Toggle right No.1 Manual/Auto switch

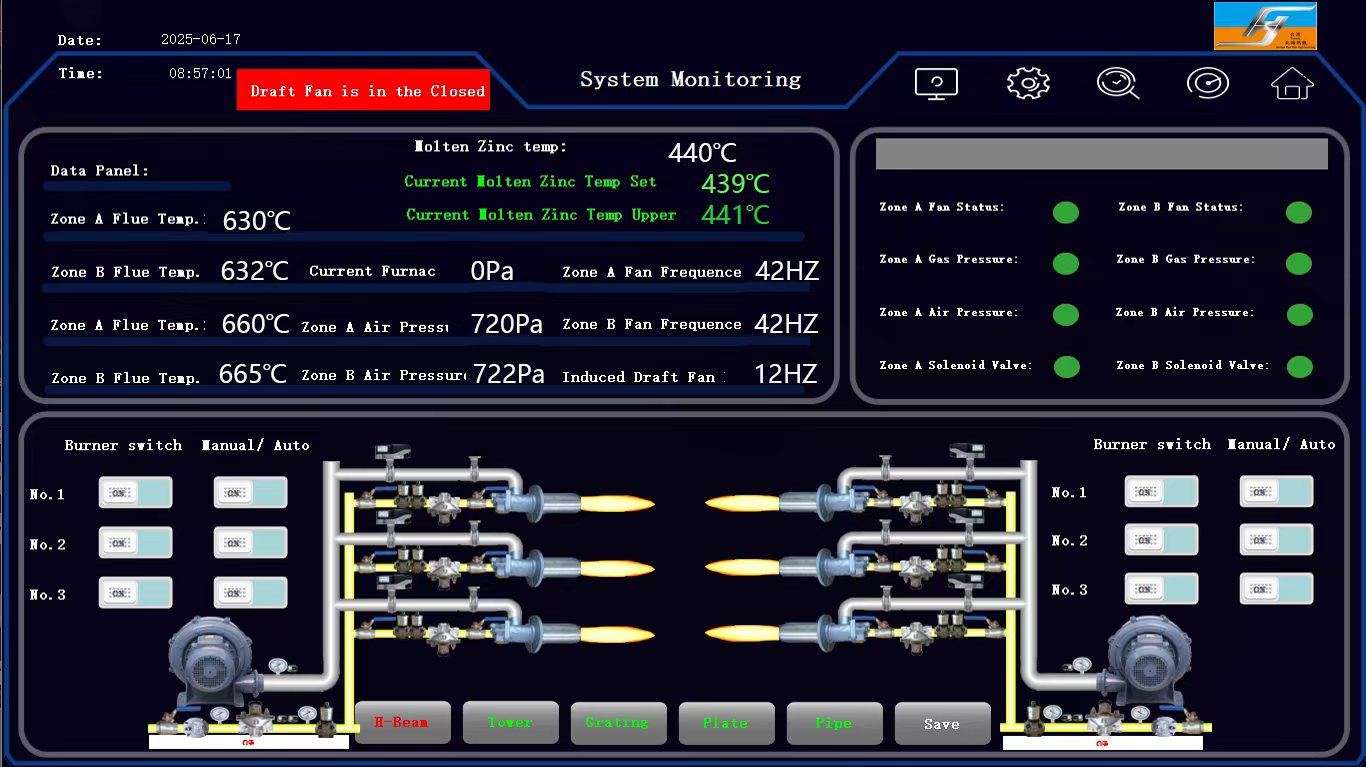[1276, 491]
